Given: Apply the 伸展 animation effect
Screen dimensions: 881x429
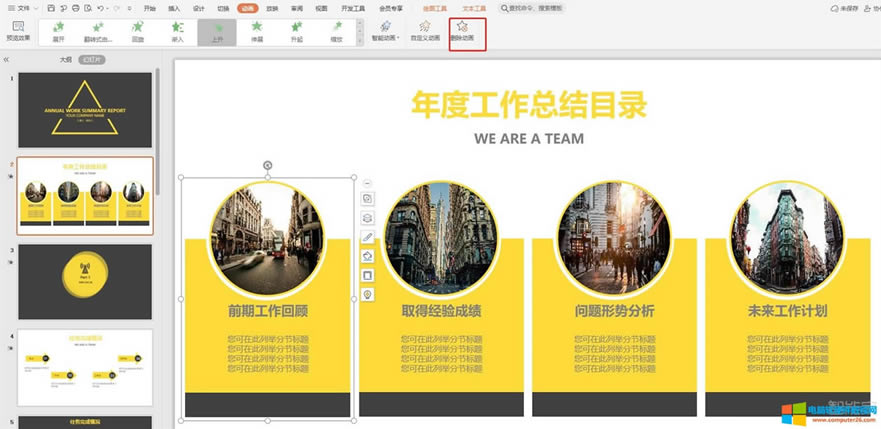Looking at the screenshot, I should click(x=257, y=32).
